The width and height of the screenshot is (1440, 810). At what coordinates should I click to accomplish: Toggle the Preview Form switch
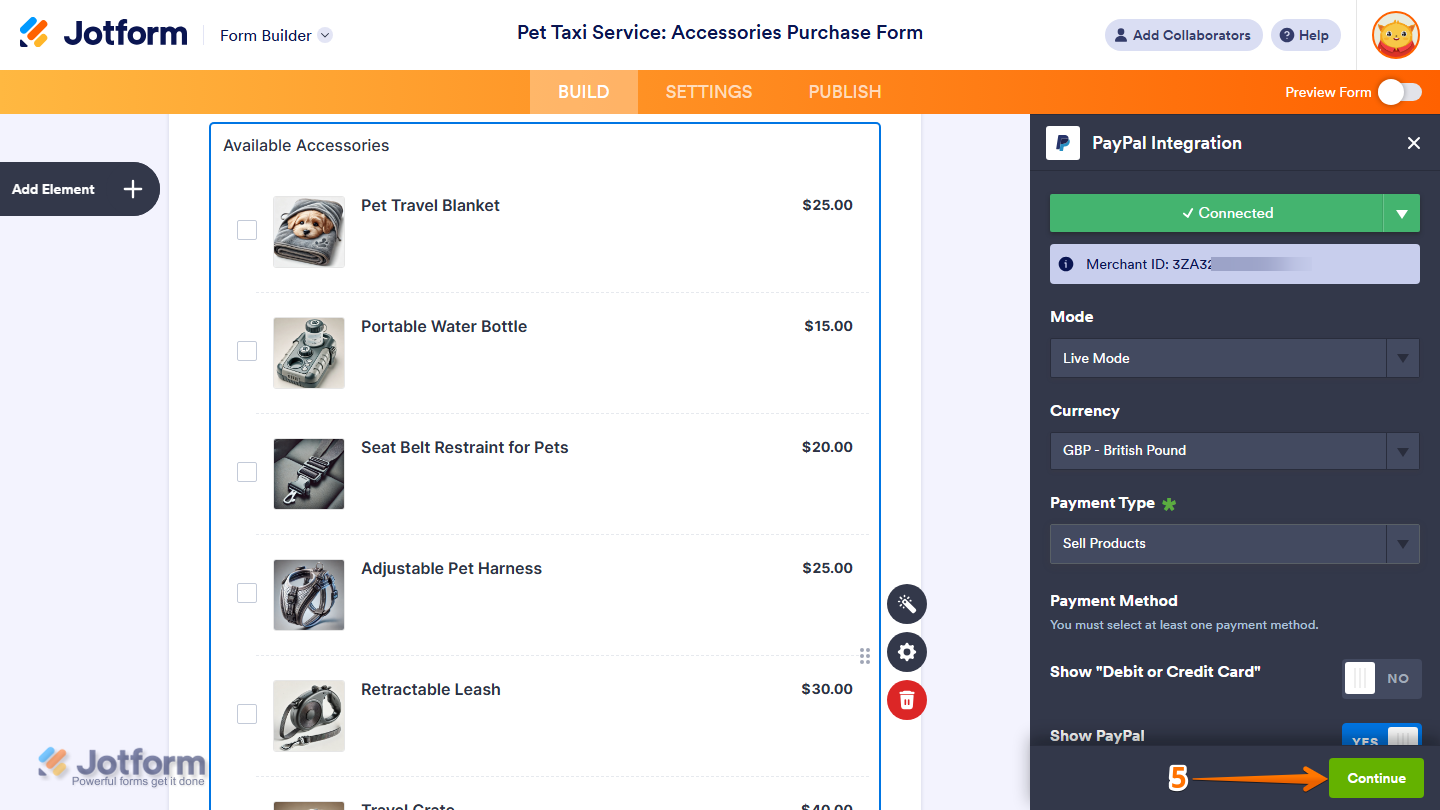1399,92
